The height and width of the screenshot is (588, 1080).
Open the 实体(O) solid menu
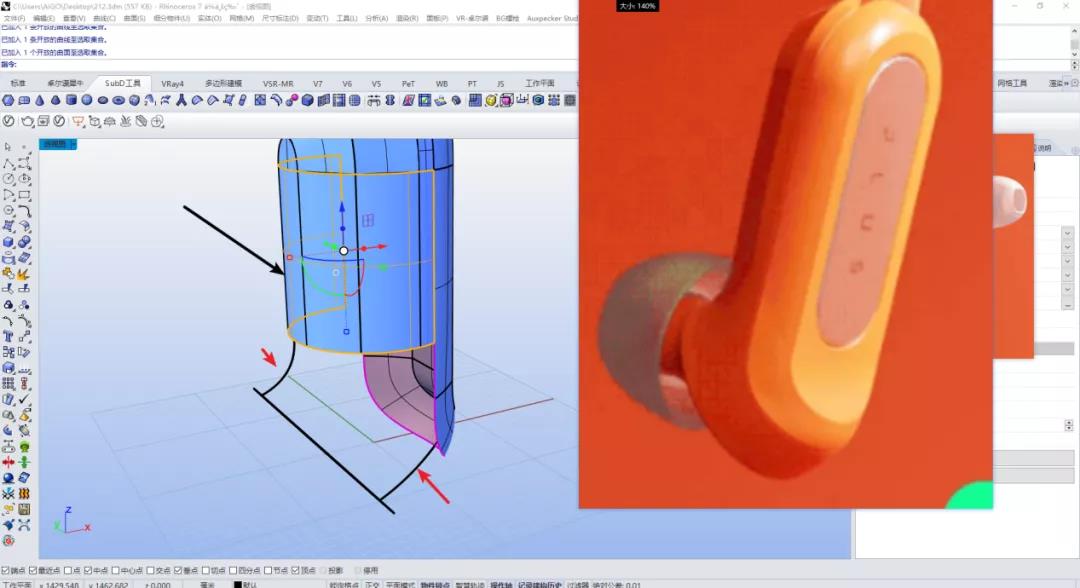point(209,18)
